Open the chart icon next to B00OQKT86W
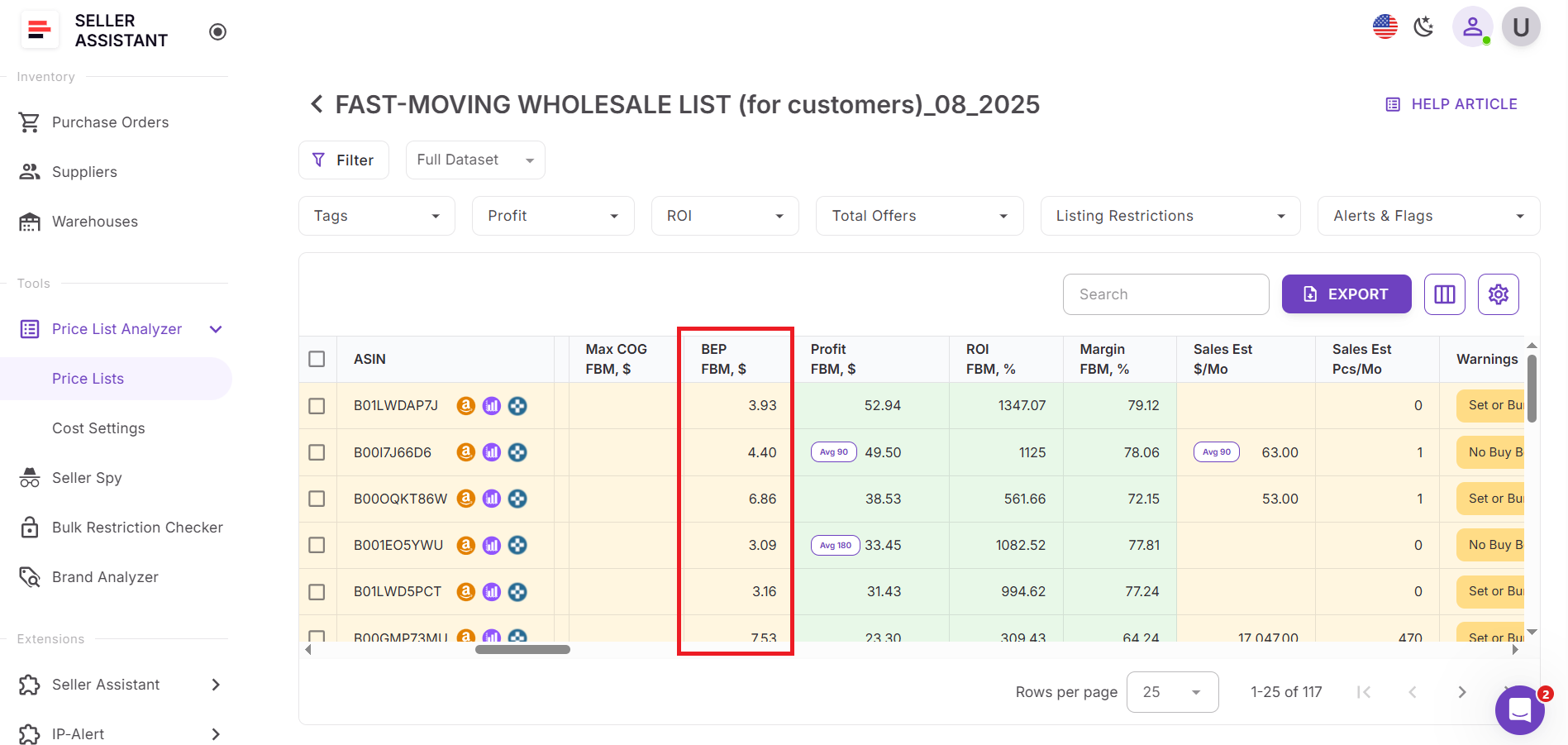This screenshot has width=1568, height=745. point(492,499)
